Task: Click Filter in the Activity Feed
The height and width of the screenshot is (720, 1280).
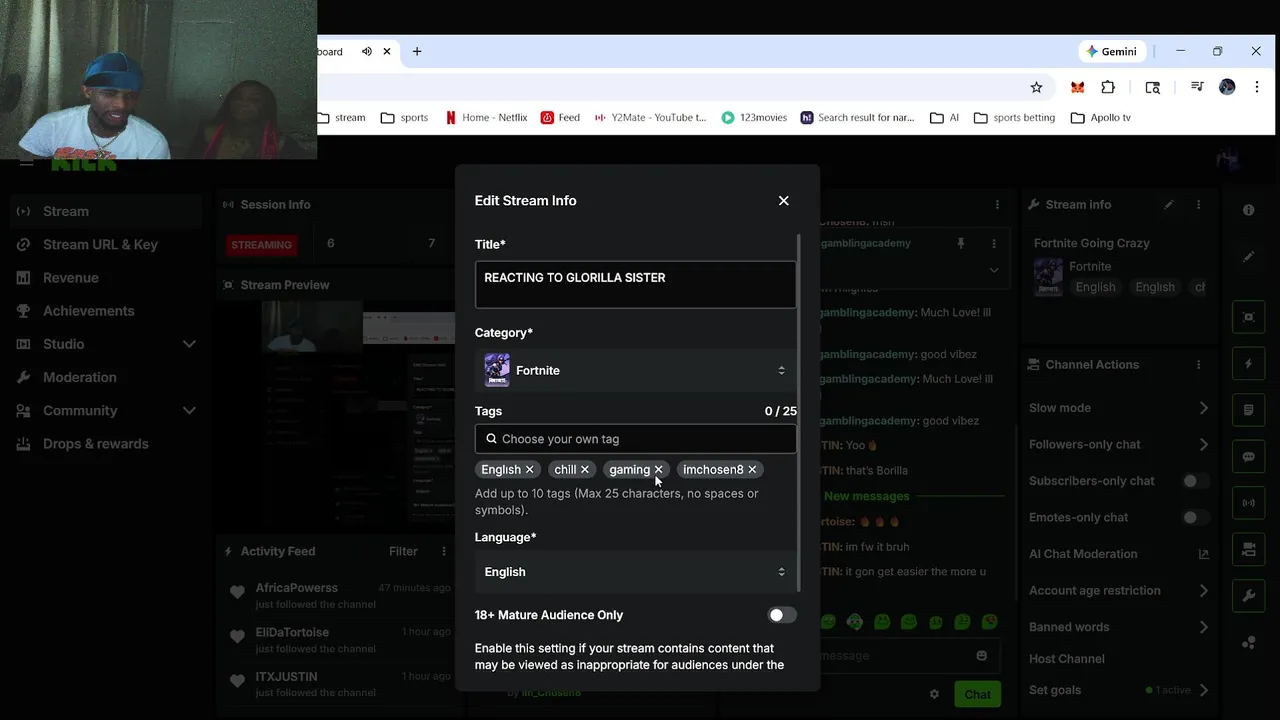Action: (403, 551)
